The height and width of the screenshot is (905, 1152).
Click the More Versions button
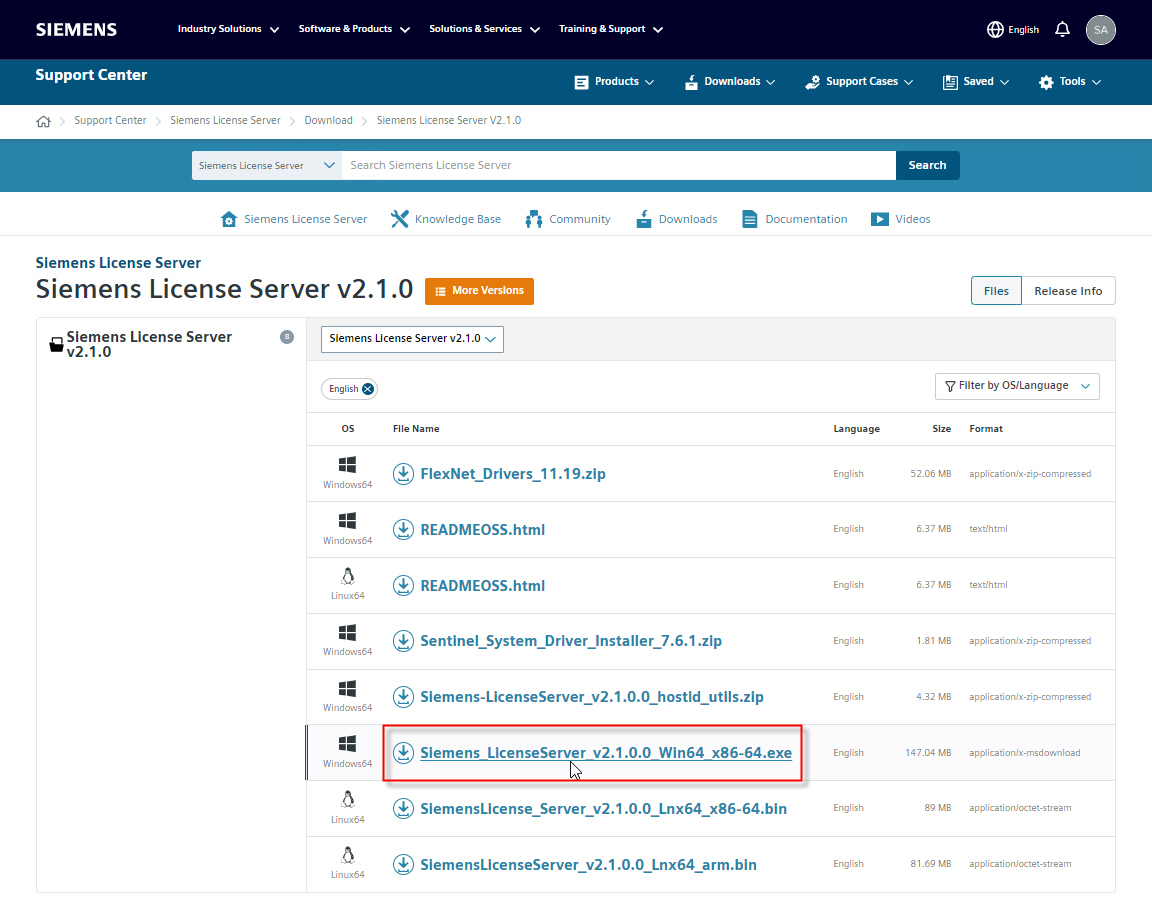[479, 290]
